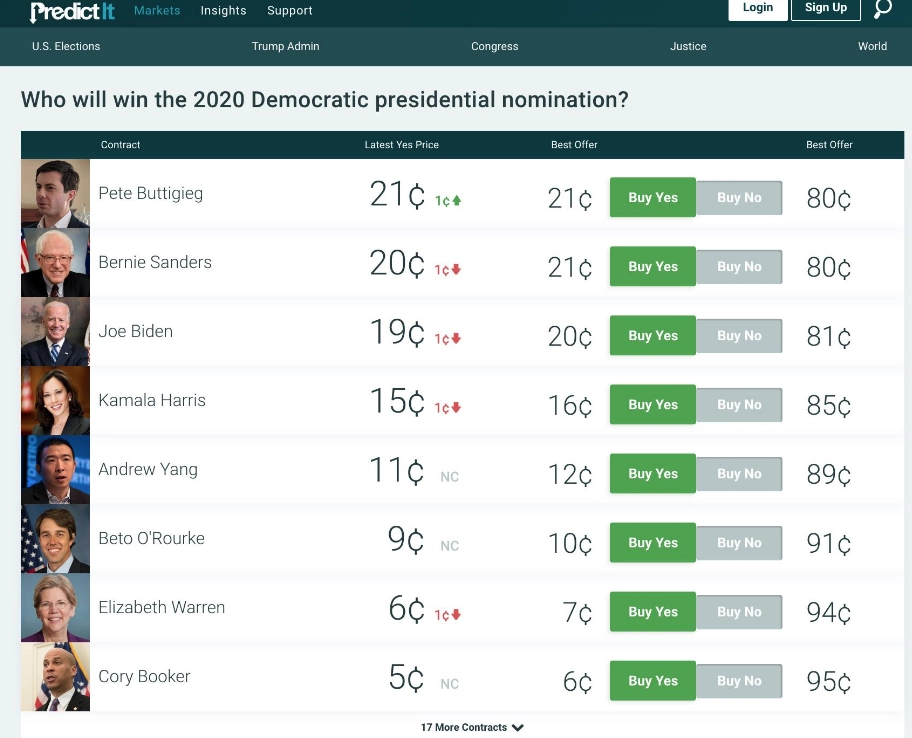The height and width of the screenshot is (738, 912).
Task: Open the Joe Biden contract photo
Action: click(55, 331)
